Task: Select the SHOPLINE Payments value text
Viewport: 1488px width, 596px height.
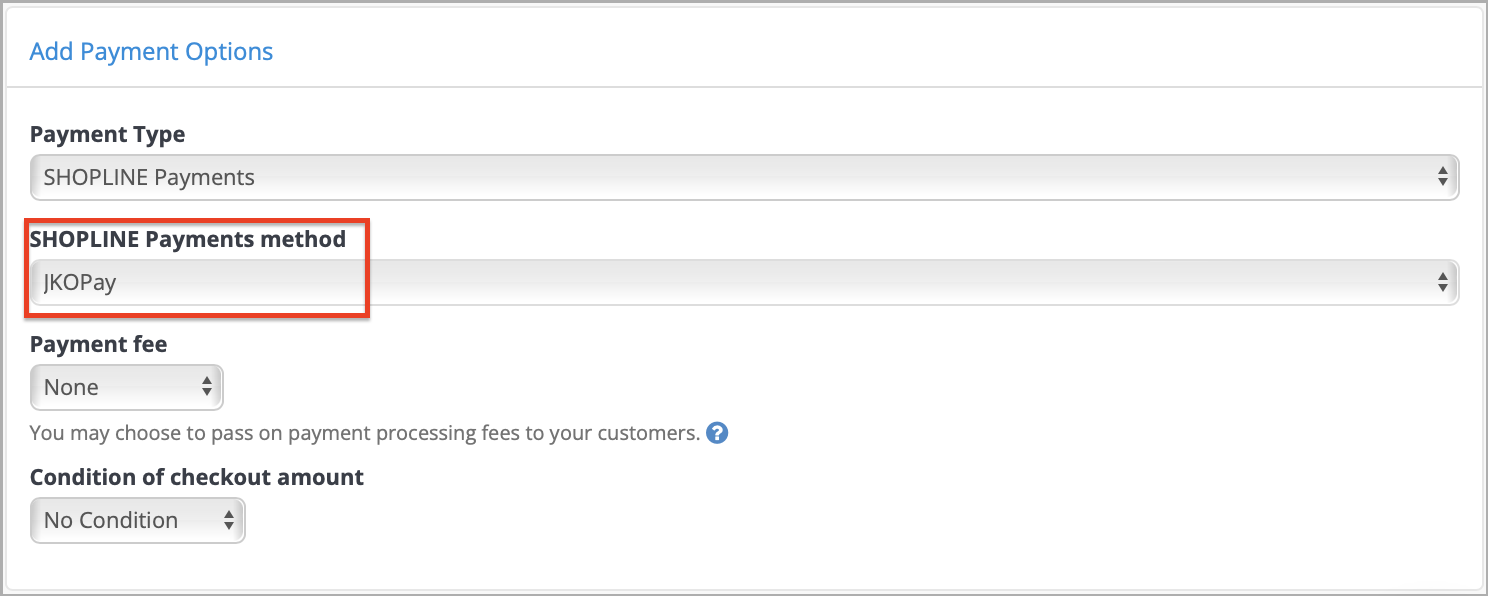Action: (149, 178)
